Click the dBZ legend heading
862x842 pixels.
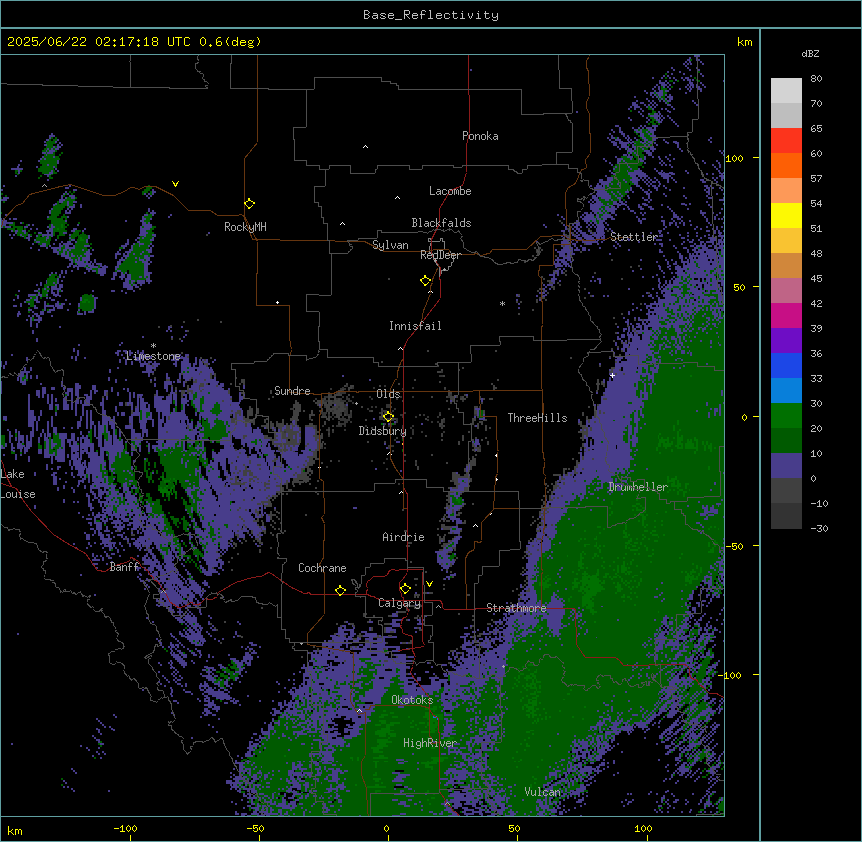(810, 54)
